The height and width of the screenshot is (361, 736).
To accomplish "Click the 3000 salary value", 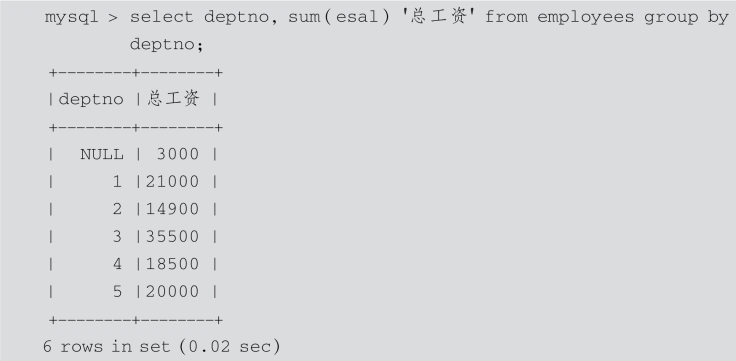I will click(178, 154).
